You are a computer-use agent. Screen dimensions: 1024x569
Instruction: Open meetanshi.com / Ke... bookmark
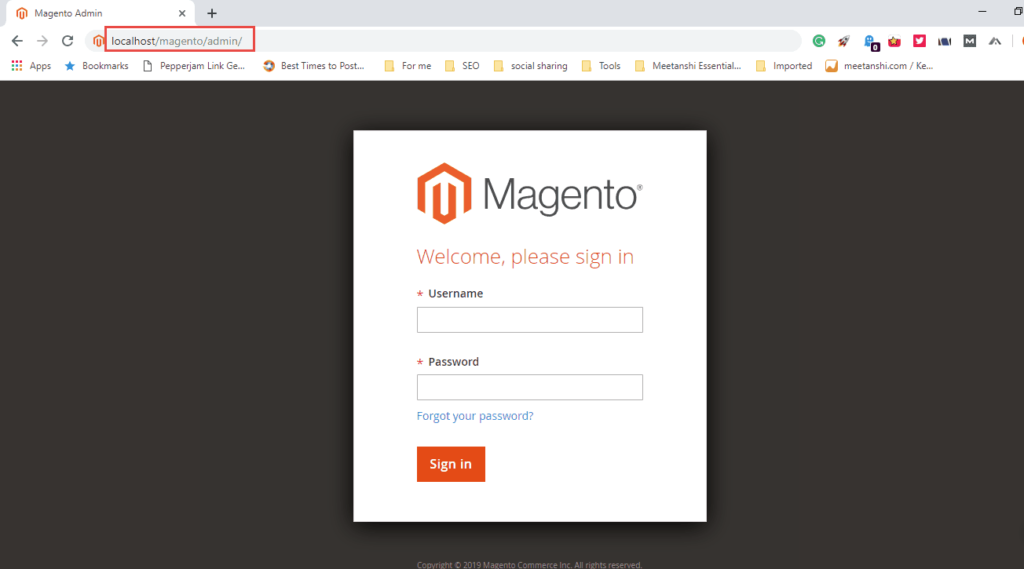(879, 66)
